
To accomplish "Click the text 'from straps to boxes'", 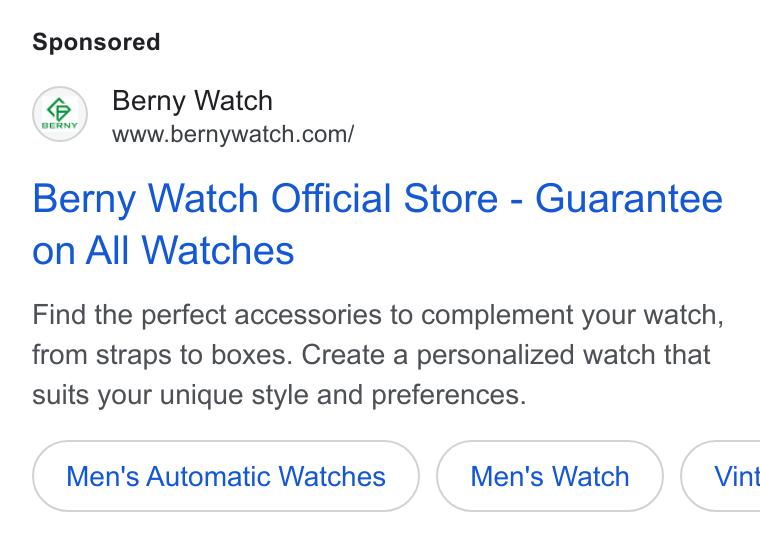I will click(162, 355).
